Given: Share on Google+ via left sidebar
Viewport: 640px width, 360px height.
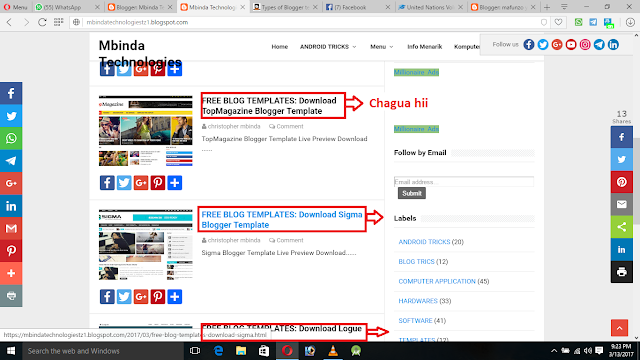Looking at the screenshot, I should coord(11,183).
